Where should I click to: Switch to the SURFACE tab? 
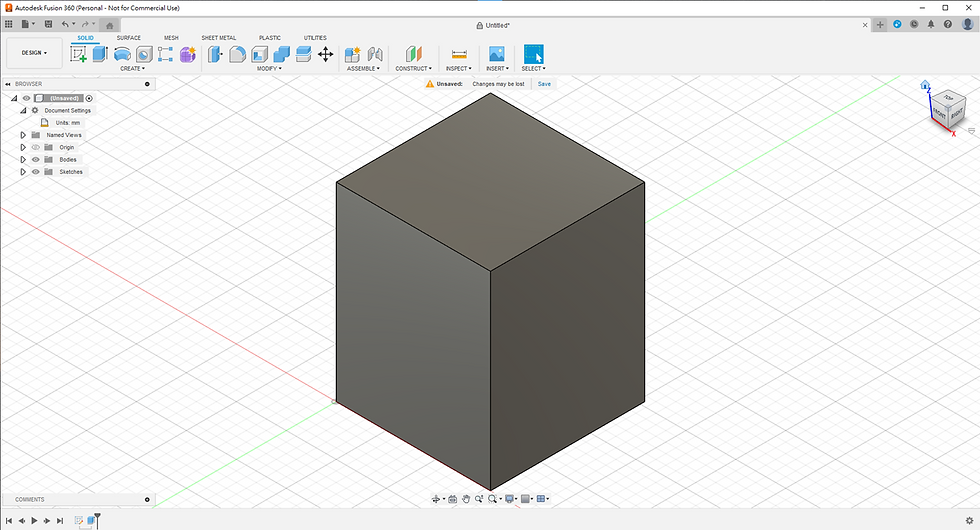(129, 38)
